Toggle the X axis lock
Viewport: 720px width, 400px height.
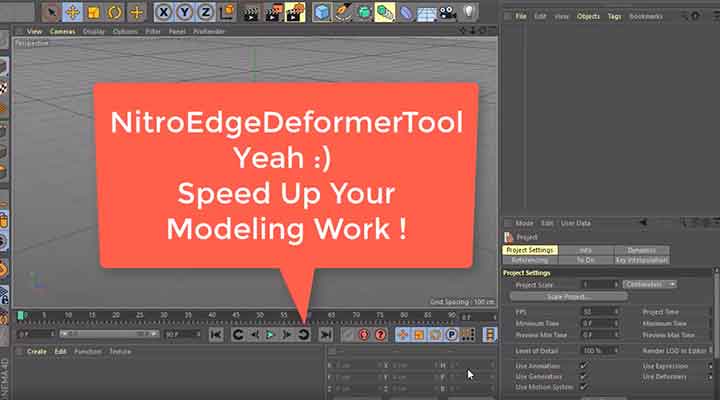point(162,13)
